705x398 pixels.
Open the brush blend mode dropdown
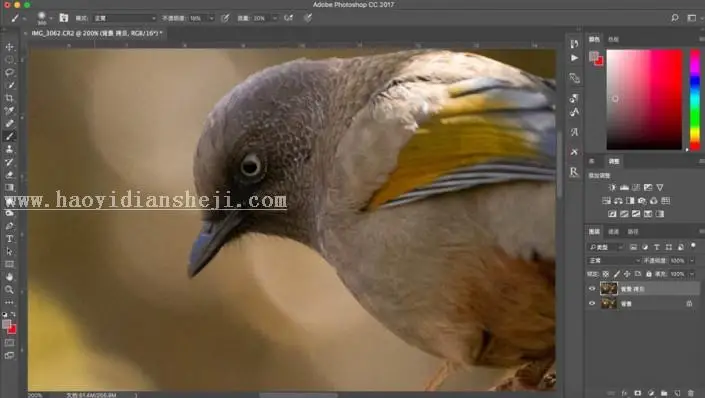click(125, 18)
